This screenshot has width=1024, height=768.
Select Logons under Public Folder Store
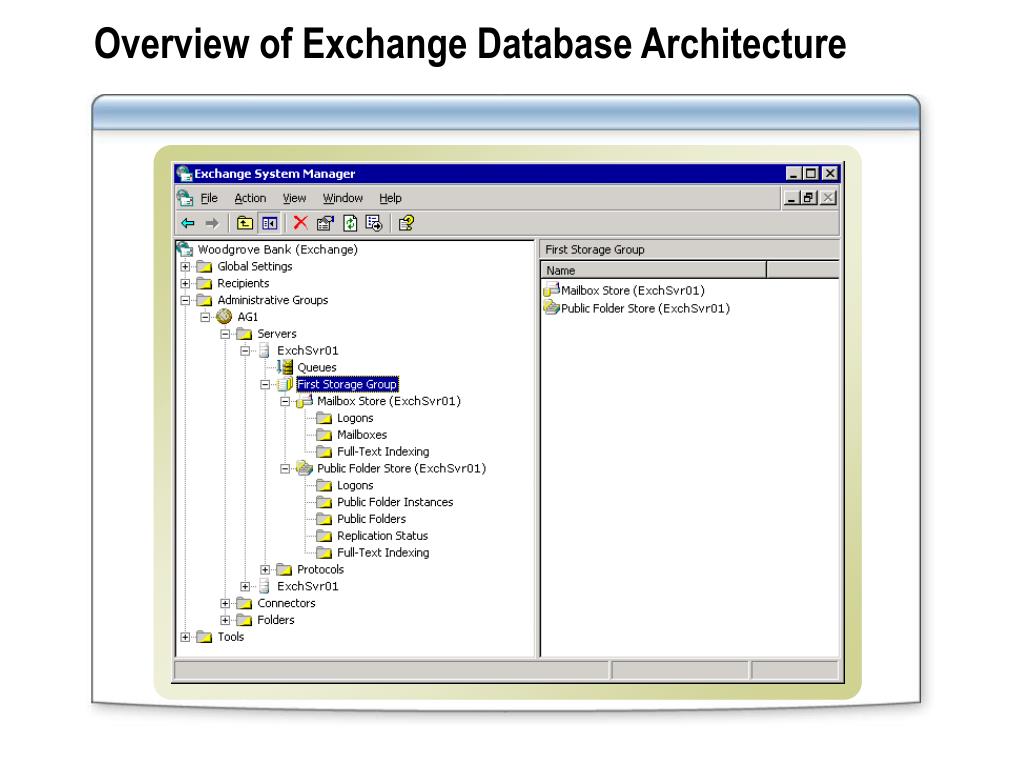355,485
